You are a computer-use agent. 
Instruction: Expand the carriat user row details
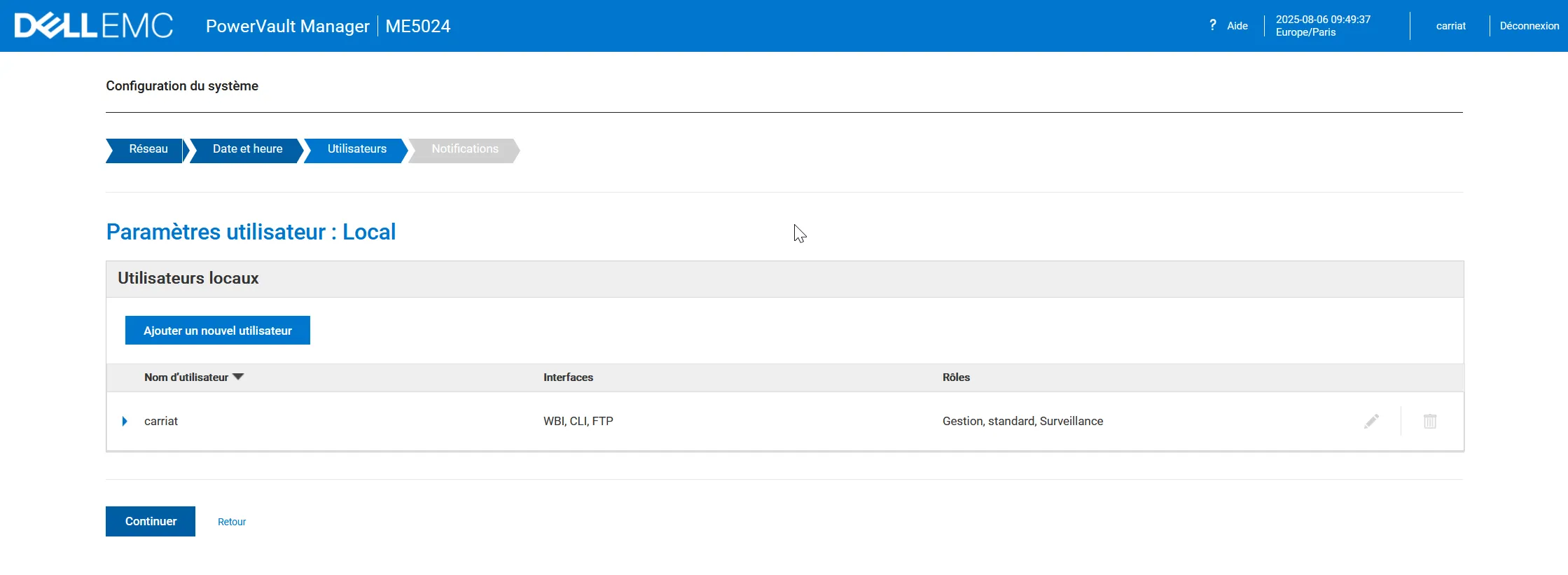pos(125,421)
